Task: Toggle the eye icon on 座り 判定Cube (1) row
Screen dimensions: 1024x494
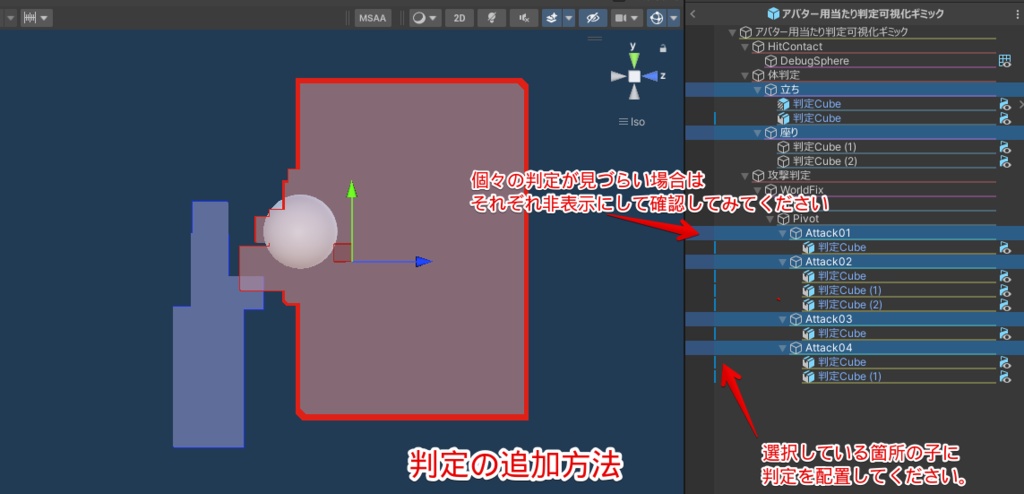Action: coord(1005,147)
